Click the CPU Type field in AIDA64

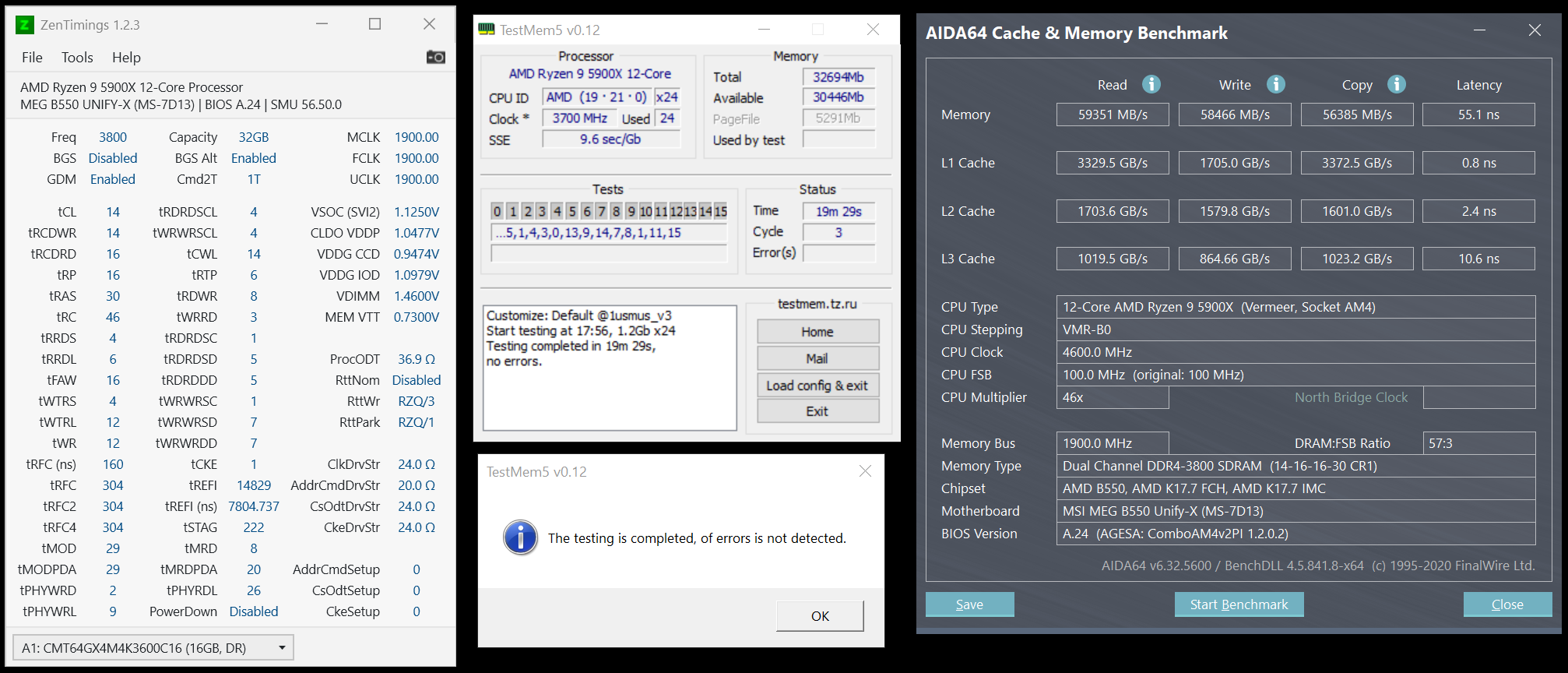1296,307
